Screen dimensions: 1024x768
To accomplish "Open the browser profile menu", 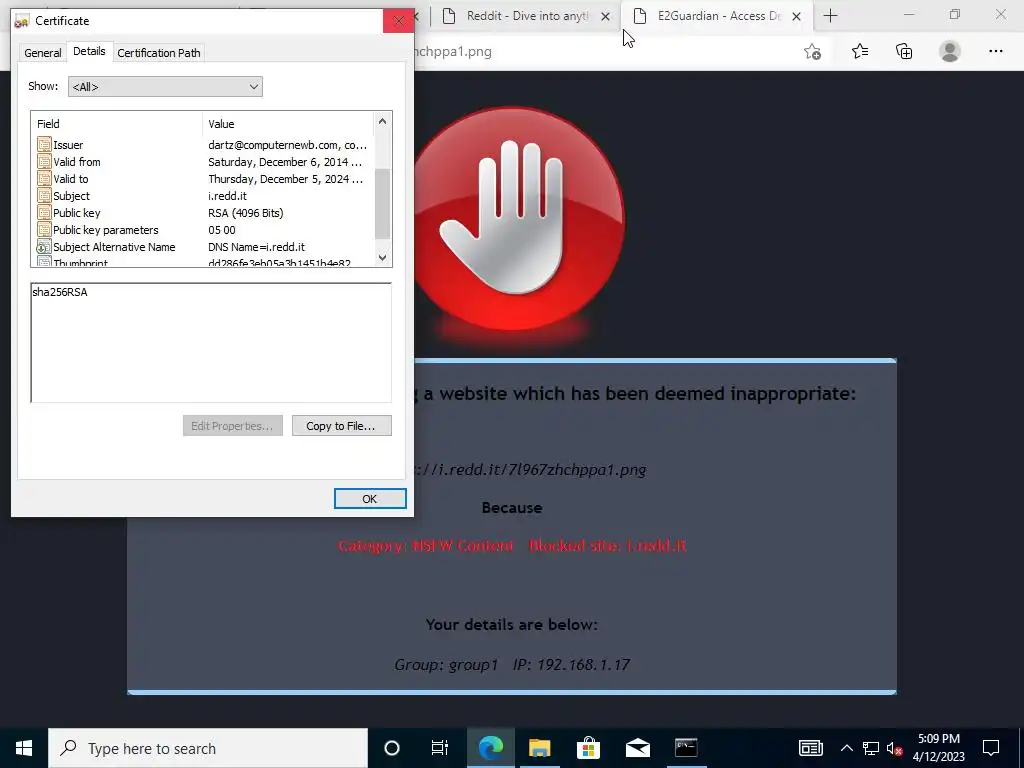I will 950,51.
